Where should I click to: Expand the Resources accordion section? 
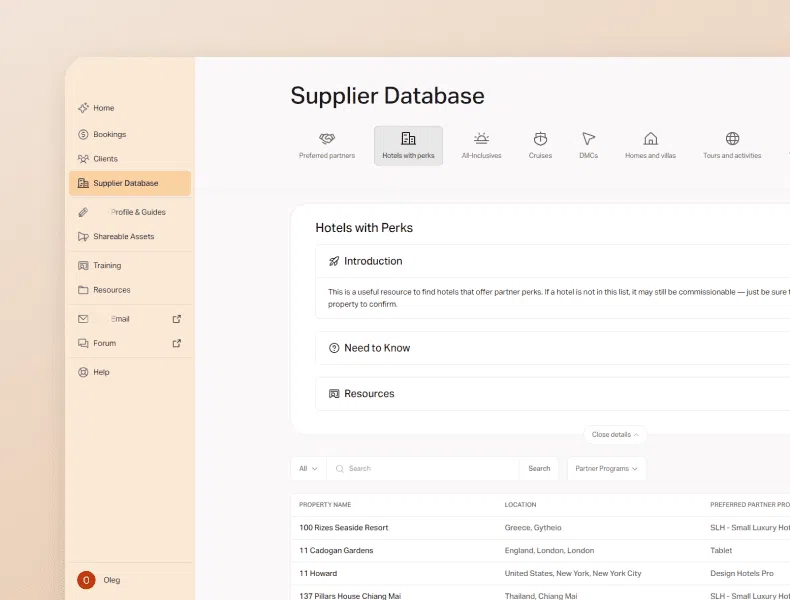(553, 394)
